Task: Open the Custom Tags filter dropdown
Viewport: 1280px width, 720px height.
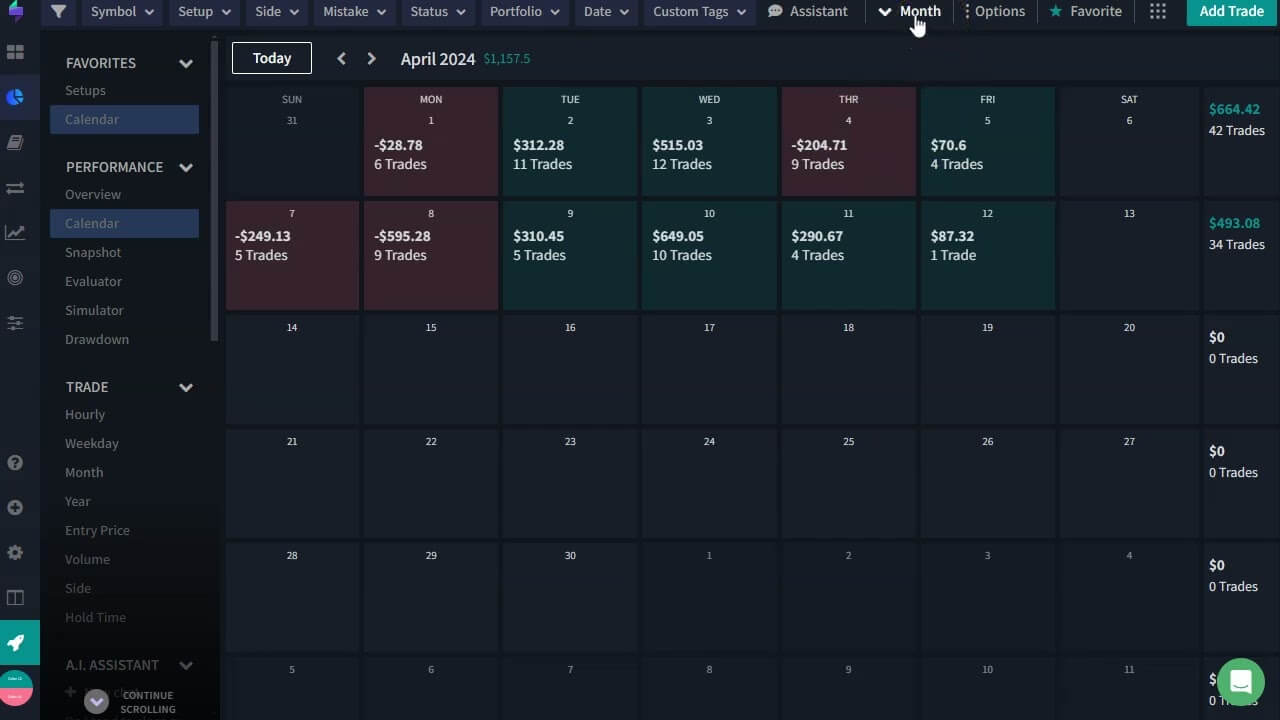Action: [x=699, y=12]
